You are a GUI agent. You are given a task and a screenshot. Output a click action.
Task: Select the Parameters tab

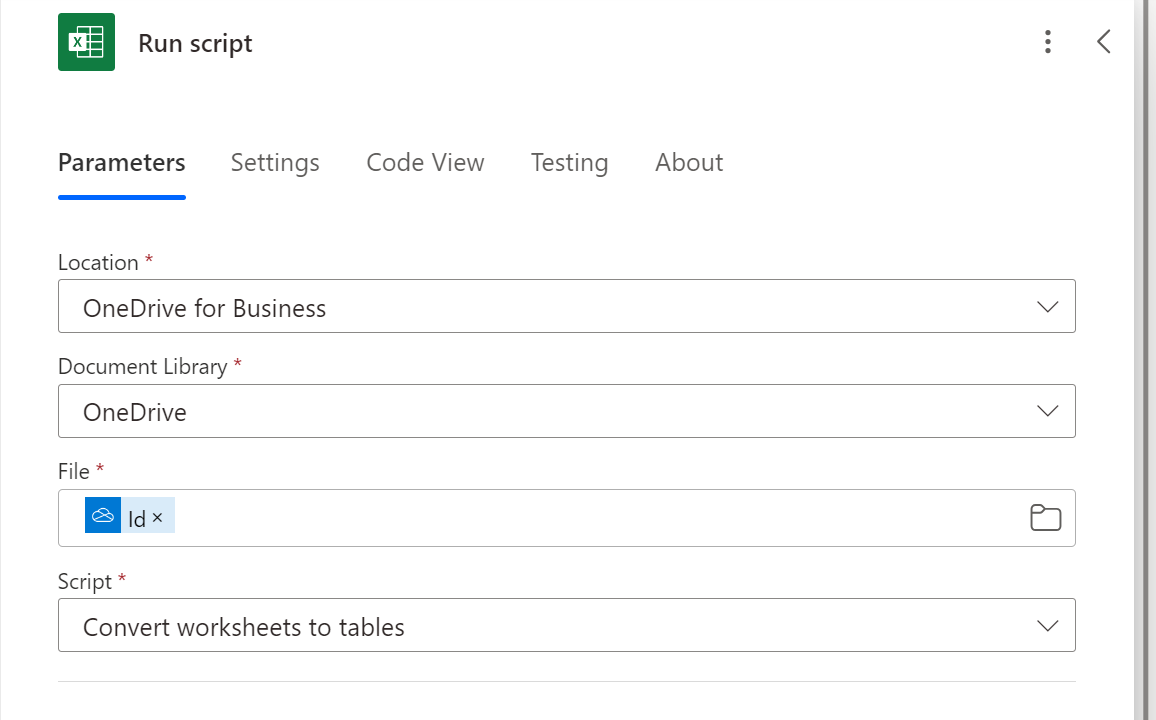(x=122, y=163)
